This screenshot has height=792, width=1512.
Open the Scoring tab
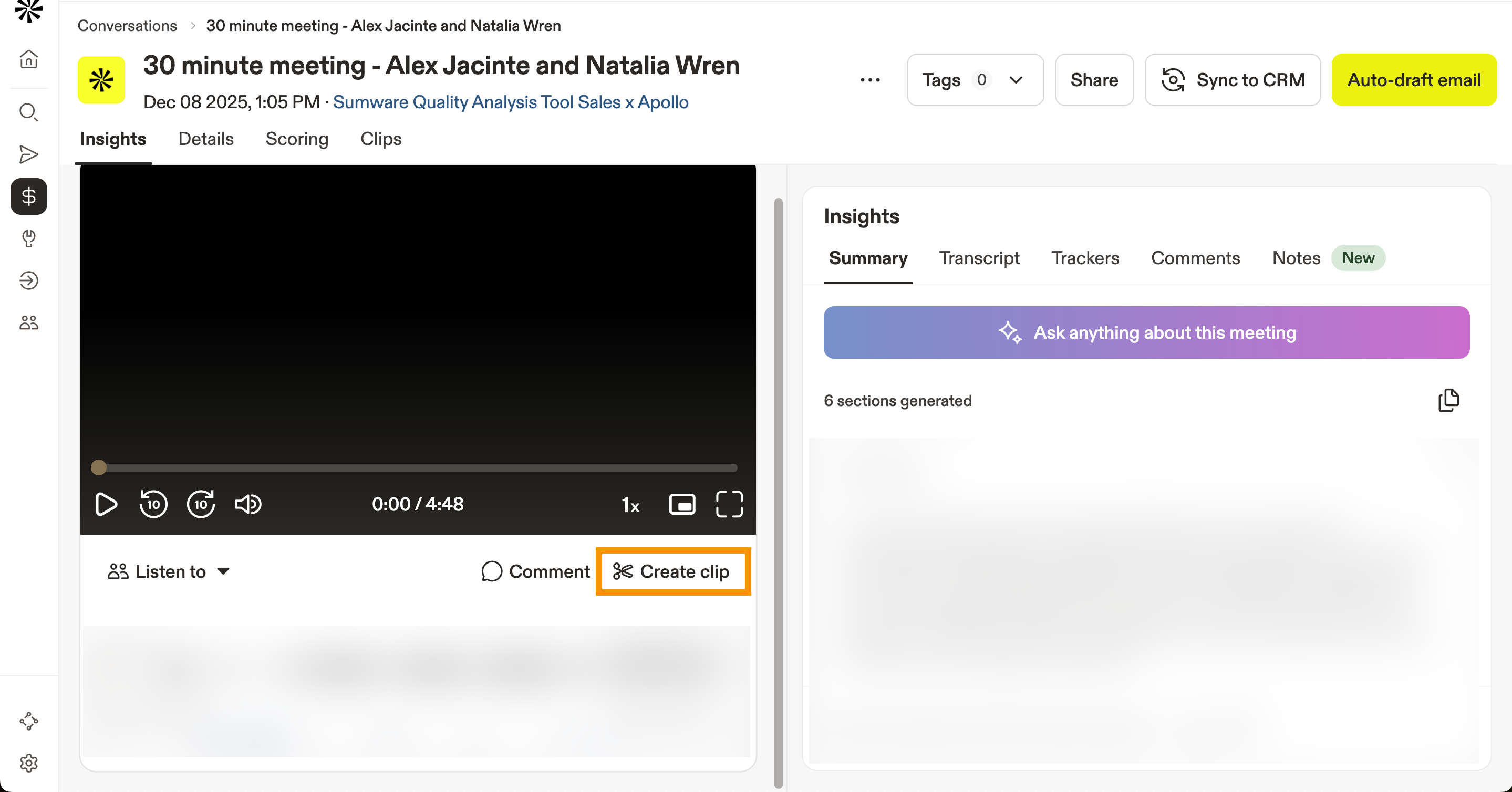[296, 139]
